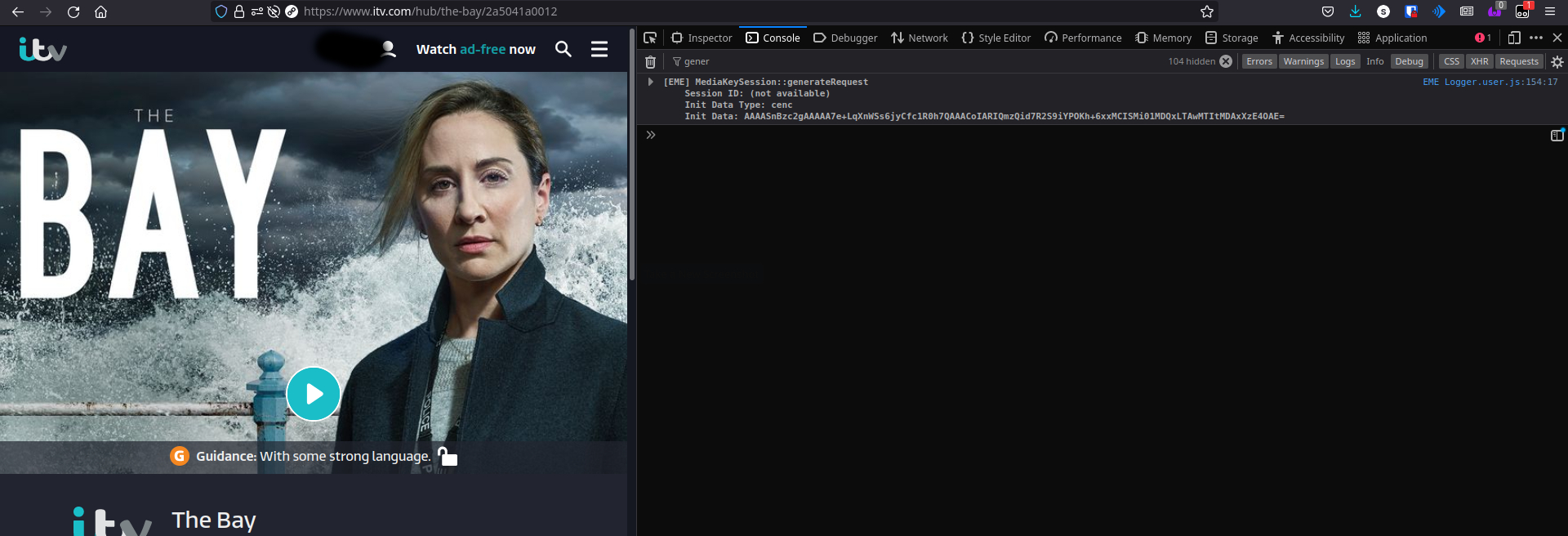Click The Bay show title heading
Image resolution: width=1568 pixels, height=536 pixels.
(x=214, y=520)
